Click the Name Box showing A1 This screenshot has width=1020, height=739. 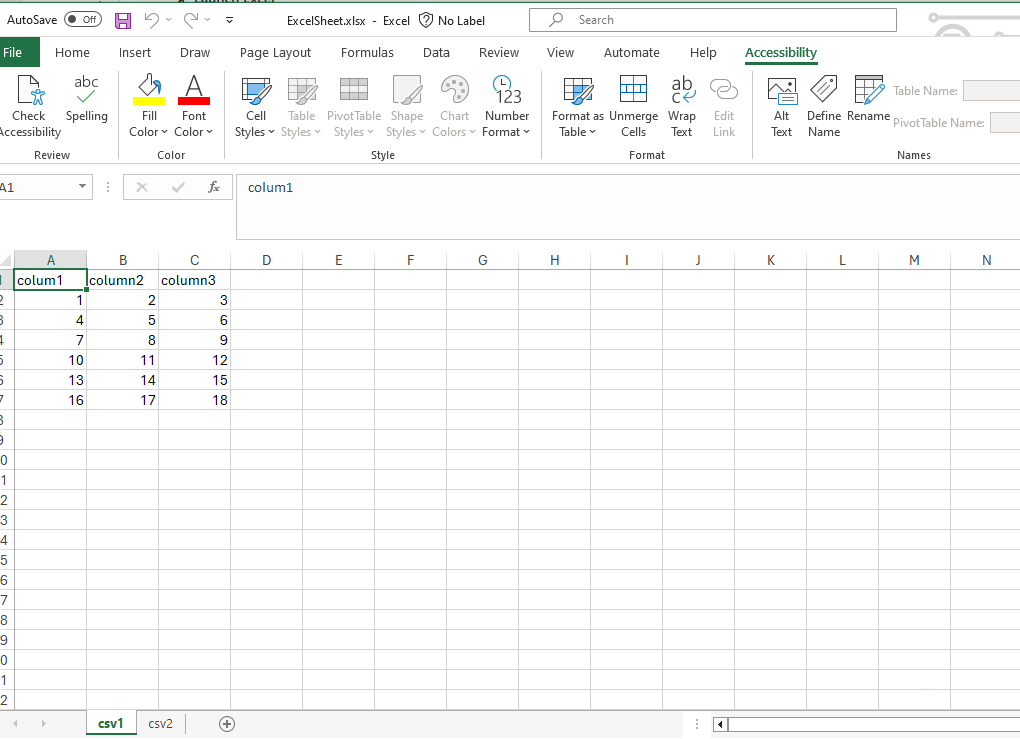click(x=40, y=187)
